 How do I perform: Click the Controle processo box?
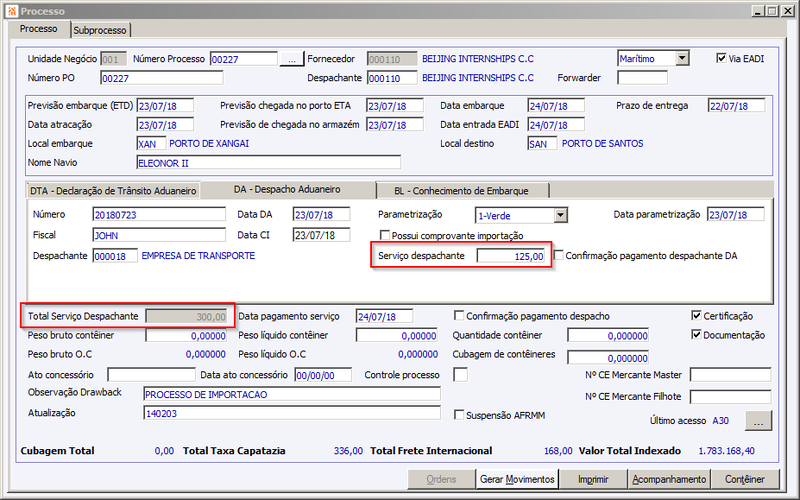pos(461,375)
